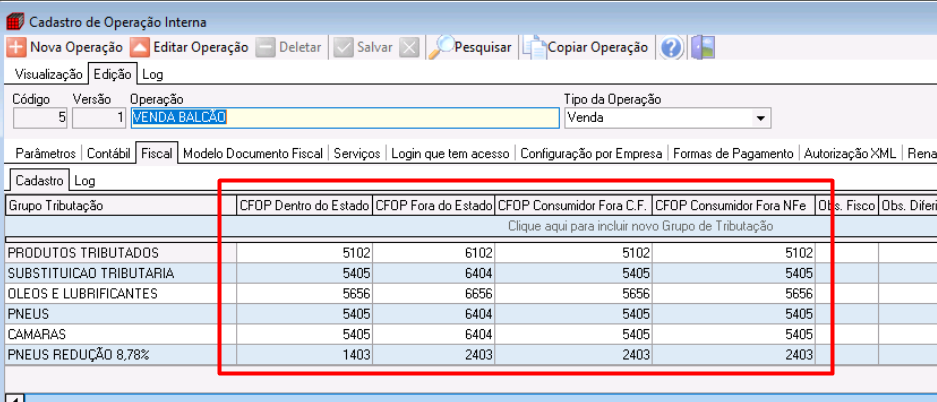Select the PNEUS REDUÇÃO 8,78% row
This screenshot has width=937, height=402.
click(471, 355)
